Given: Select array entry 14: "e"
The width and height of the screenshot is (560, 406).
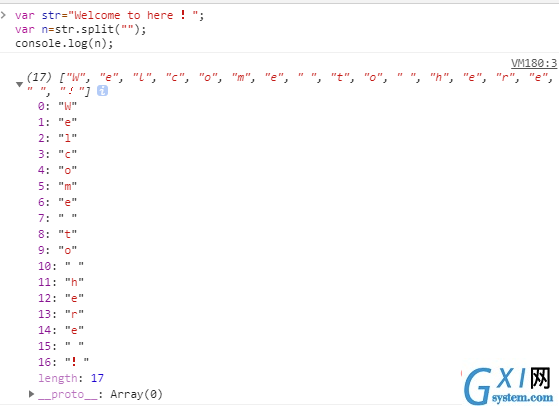Looking at the screenshot, I should point(61,330).
